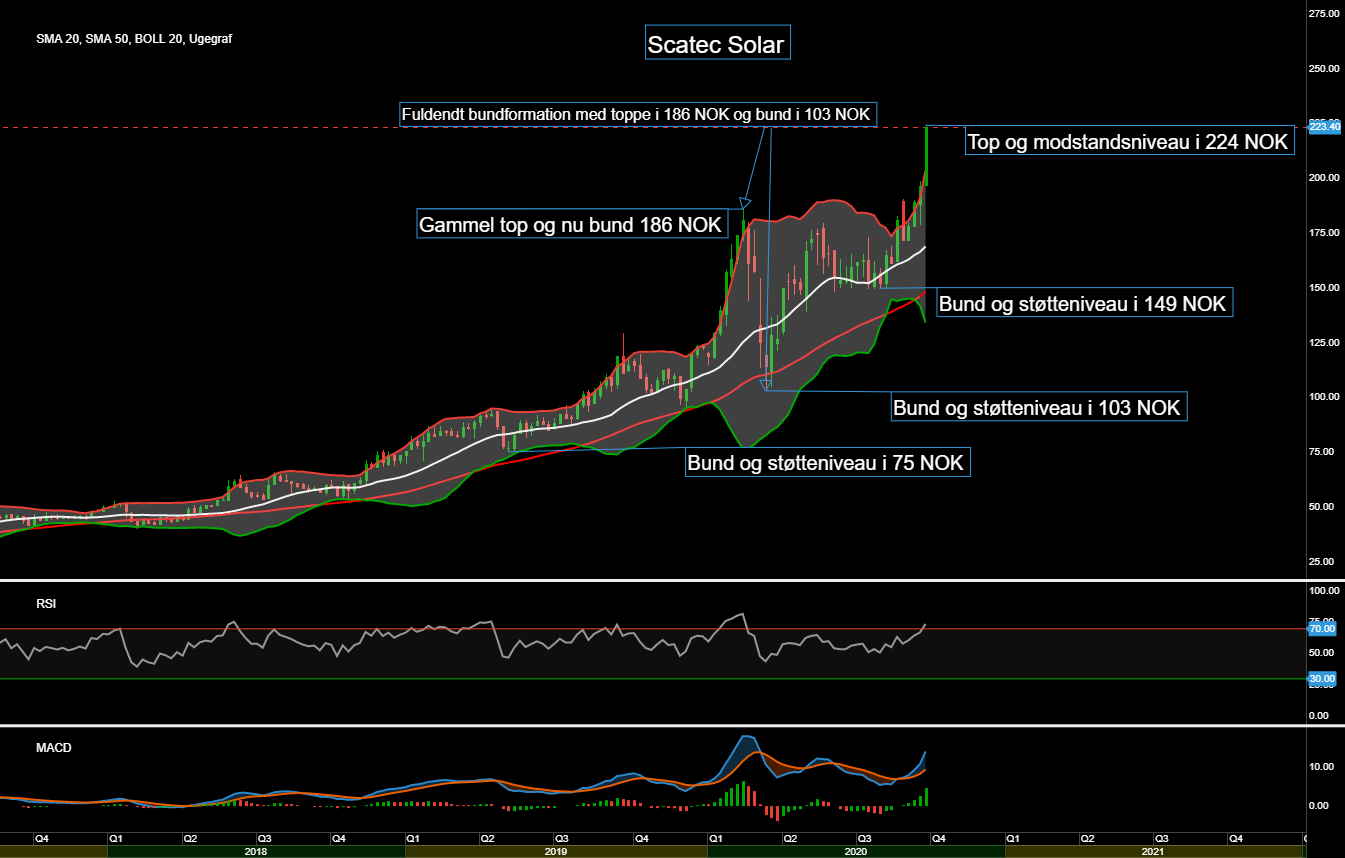Click the 2018 year label on time axis
Screen dimensions: 1345x858
pyautogui.click(x=255, y=852)
